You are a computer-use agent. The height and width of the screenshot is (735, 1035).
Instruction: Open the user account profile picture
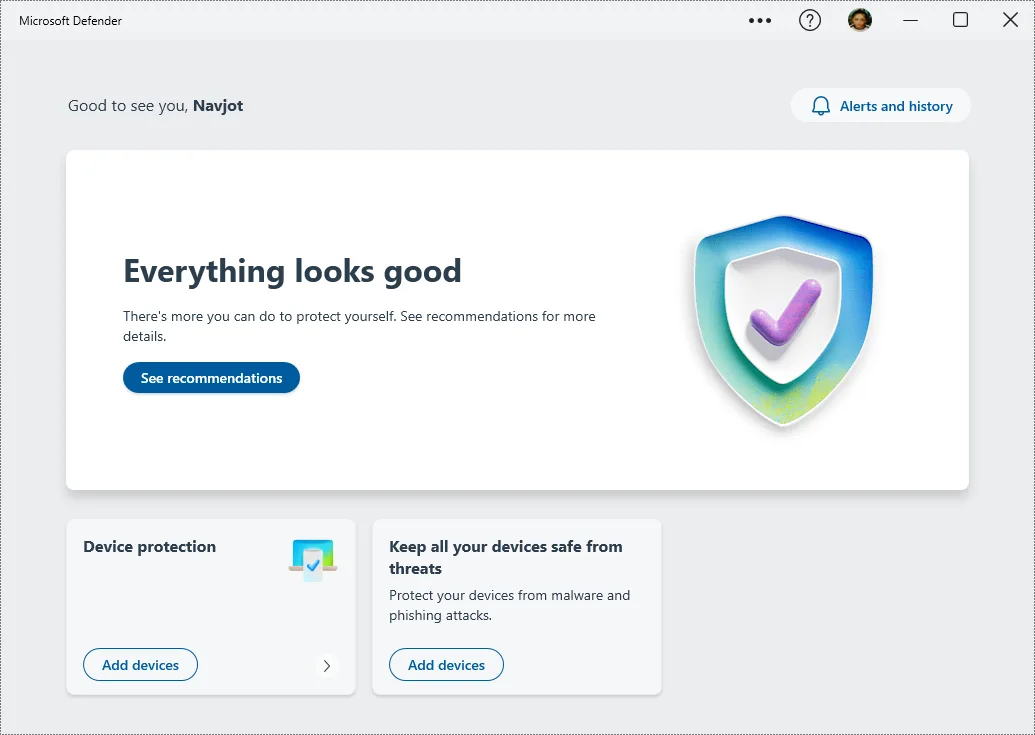(860, 20)
